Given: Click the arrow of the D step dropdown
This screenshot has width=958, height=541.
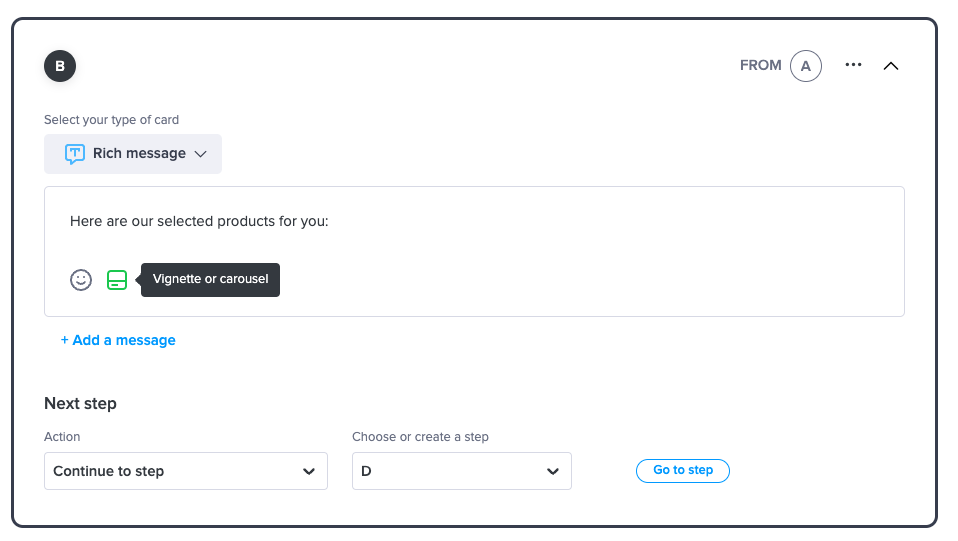Looking at the screenshot, I should [x=553, y=471].
